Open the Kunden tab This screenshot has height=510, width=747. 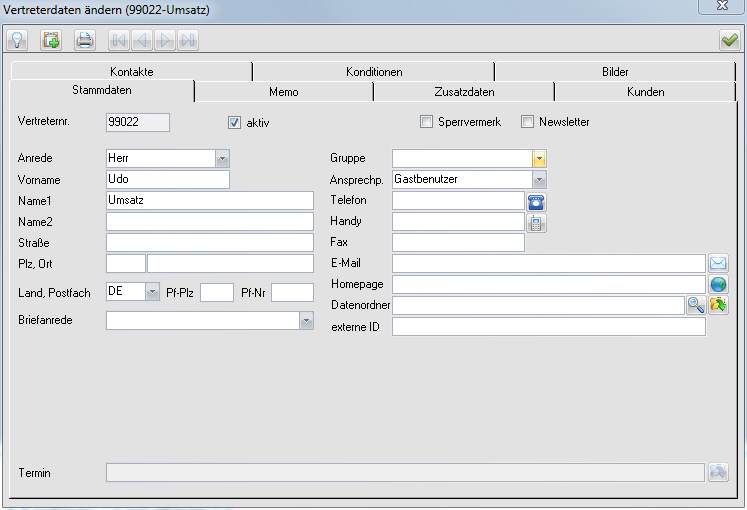click(x=646, y=91)
